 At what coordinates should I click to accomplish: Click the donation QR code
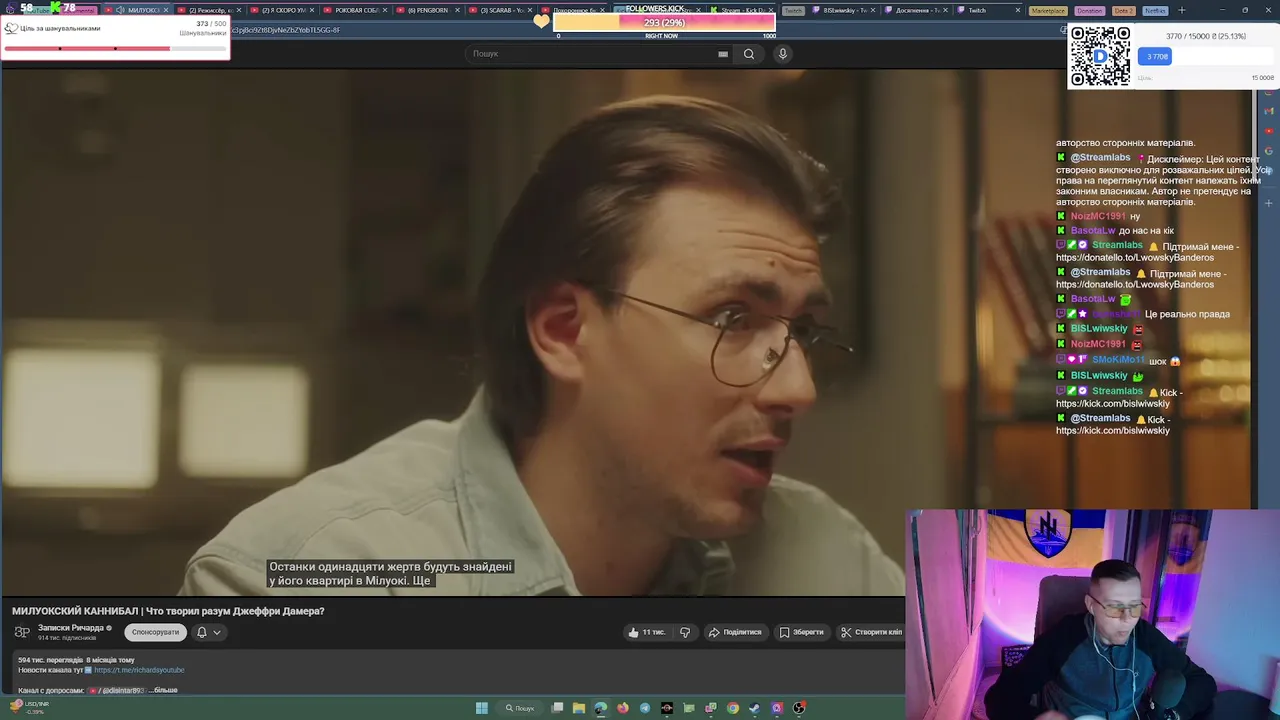click(x=1101, y=56)
